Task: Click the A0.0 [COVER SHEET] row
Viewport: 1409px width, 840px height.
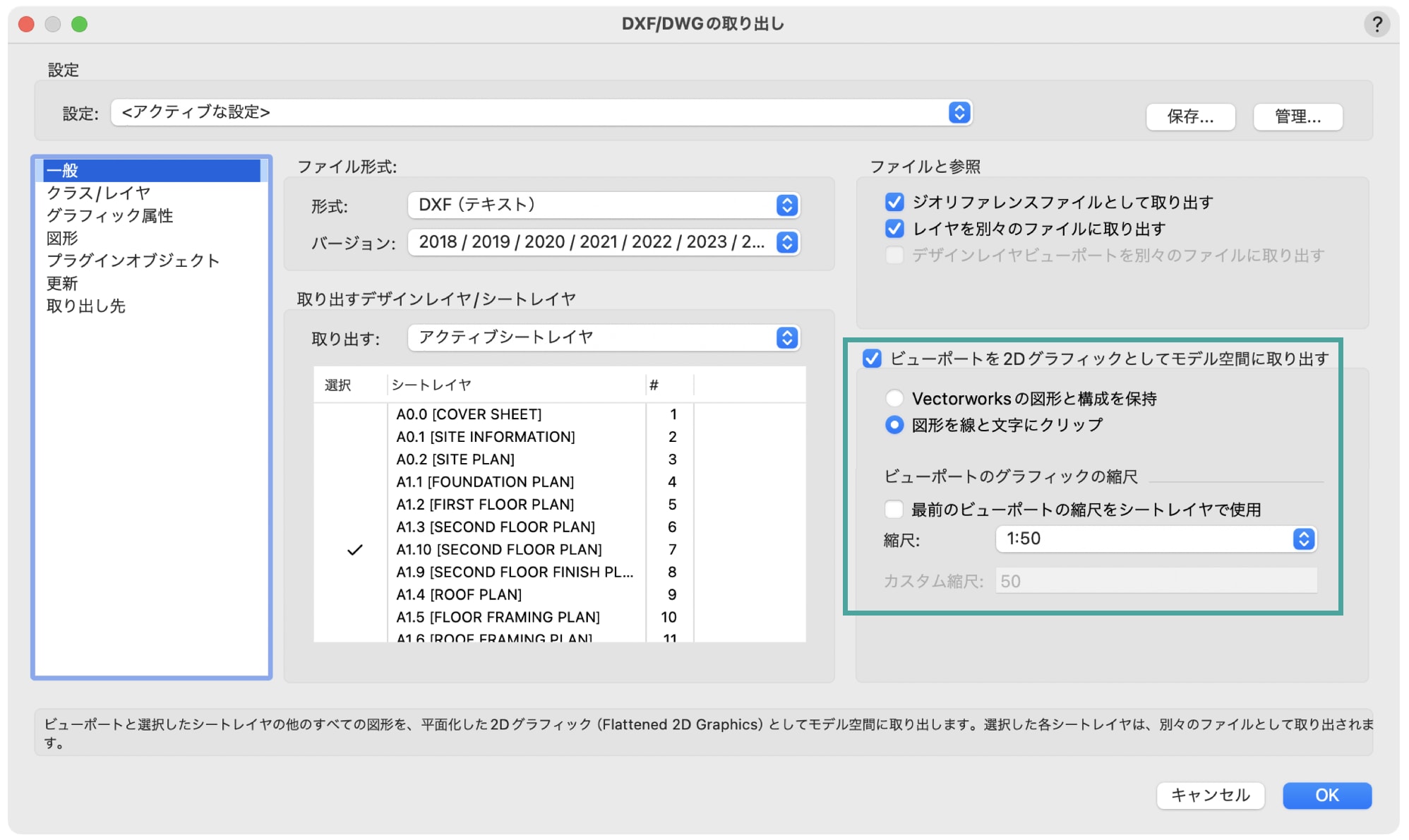Action: [x=560, y=414]
